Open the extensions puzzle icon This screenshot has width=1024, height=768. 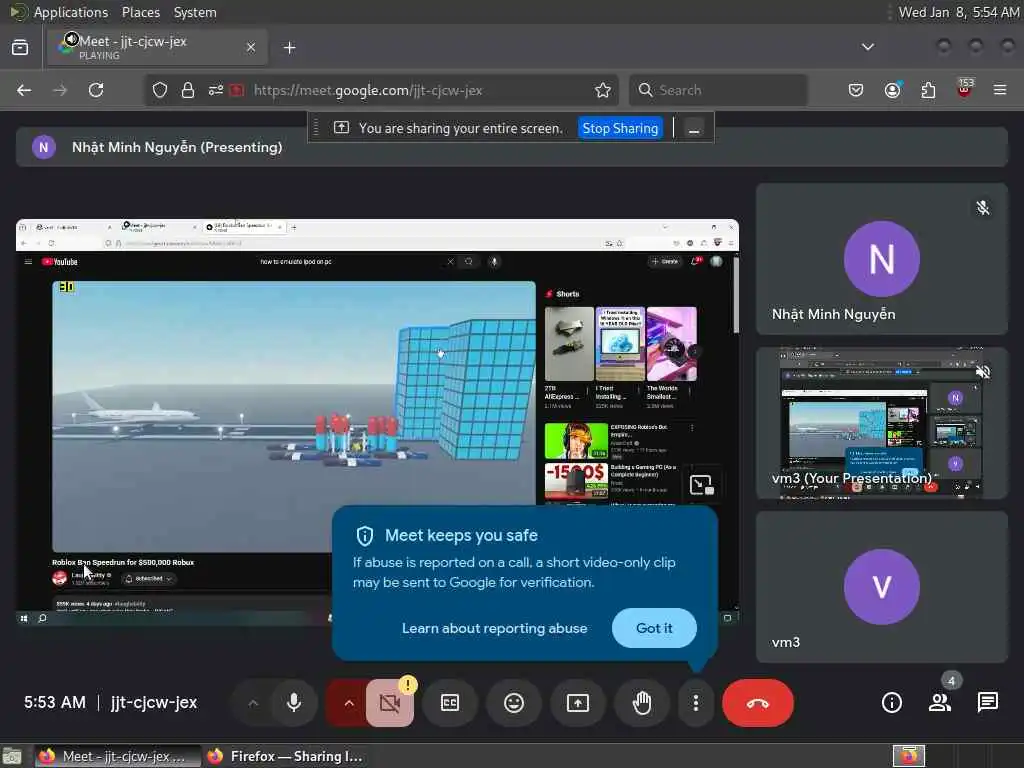pyautogui.click(x=928, y=90)
